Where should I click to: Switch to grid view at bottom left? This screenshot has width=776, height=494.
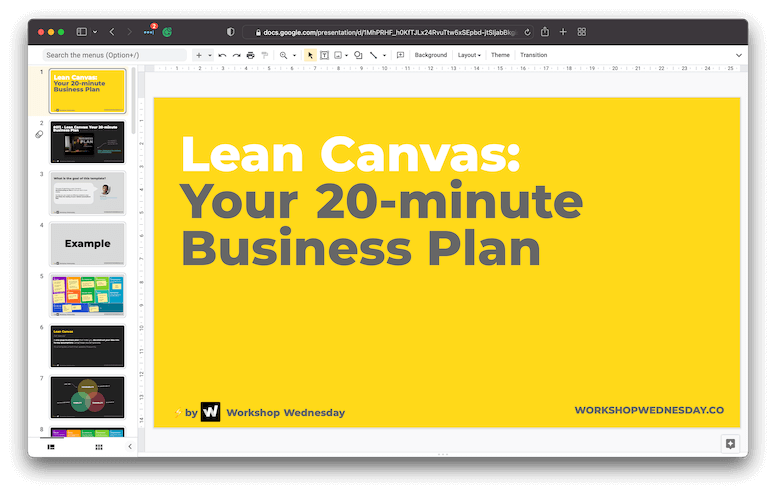[98, 447]
